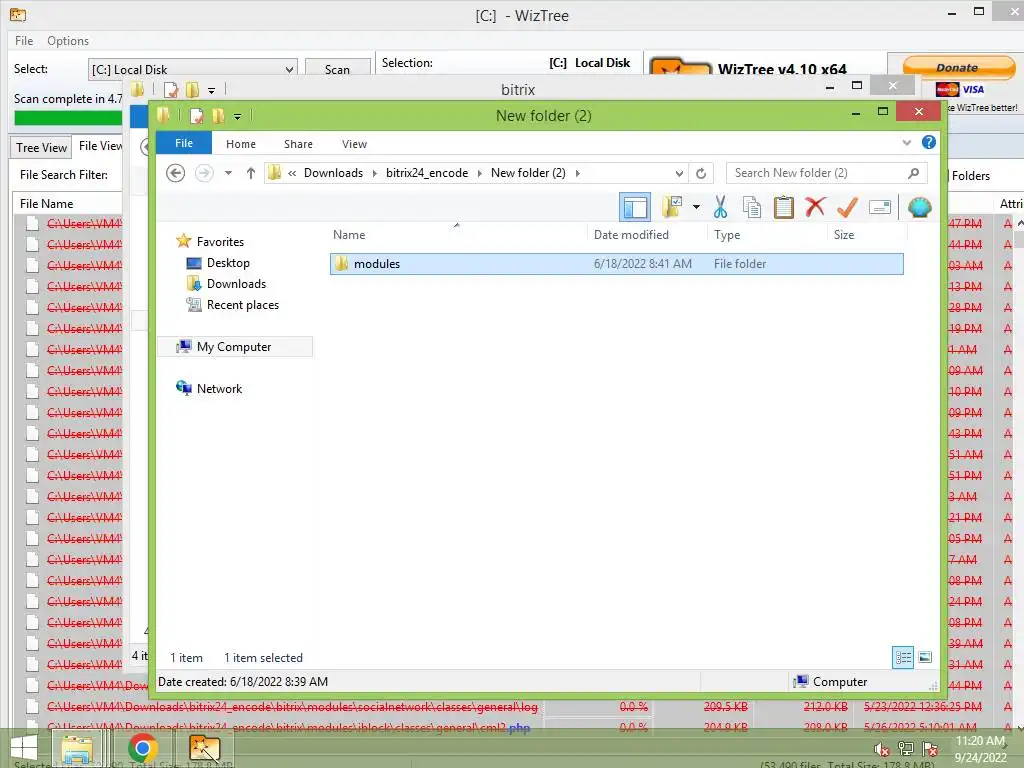Open Action Center flag icon

tap(930, 749)
